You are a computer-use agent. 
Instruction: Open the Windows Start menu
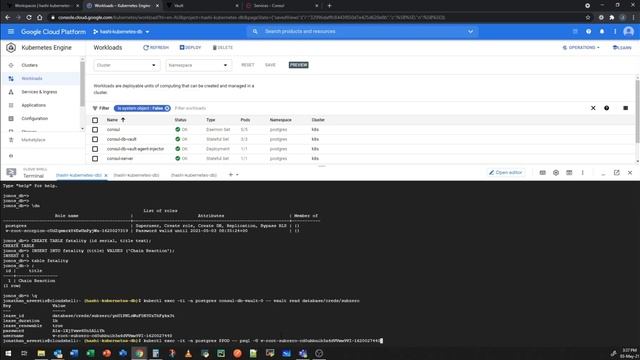pyautogui.click(x=8, y=353)
